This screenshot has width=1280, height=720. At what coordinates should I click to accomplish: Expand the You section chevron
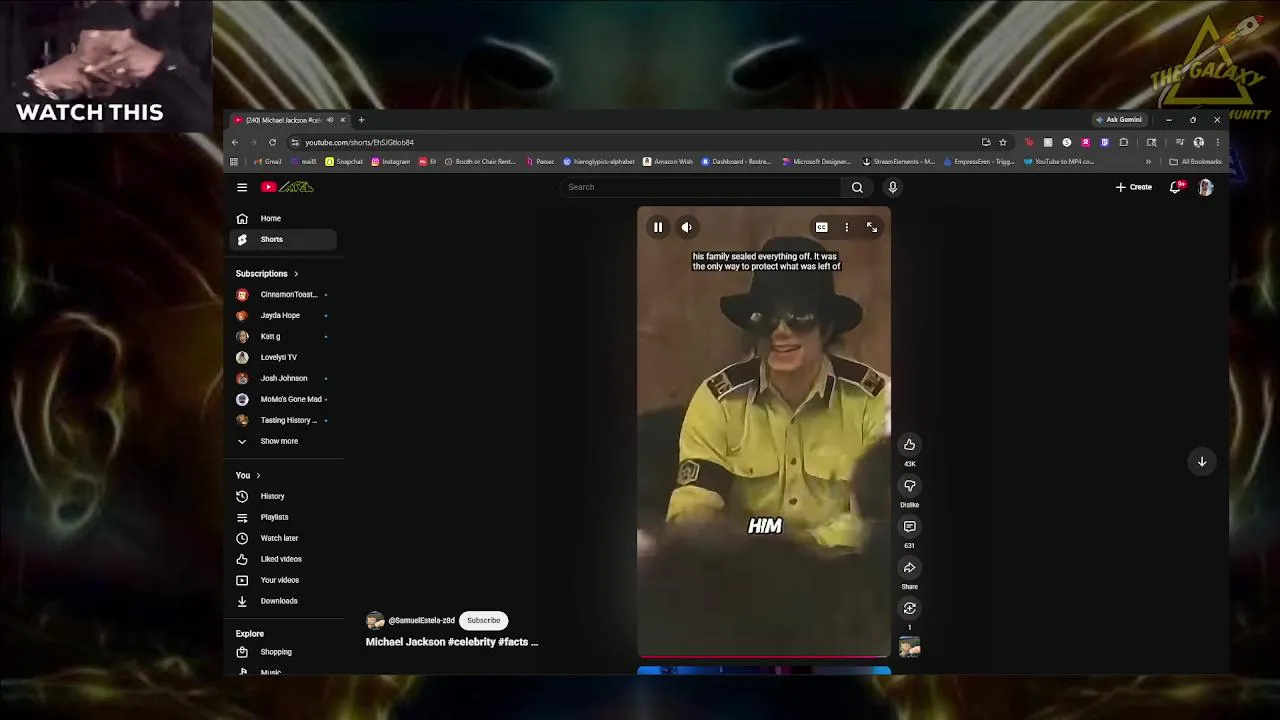coord(258,476)
